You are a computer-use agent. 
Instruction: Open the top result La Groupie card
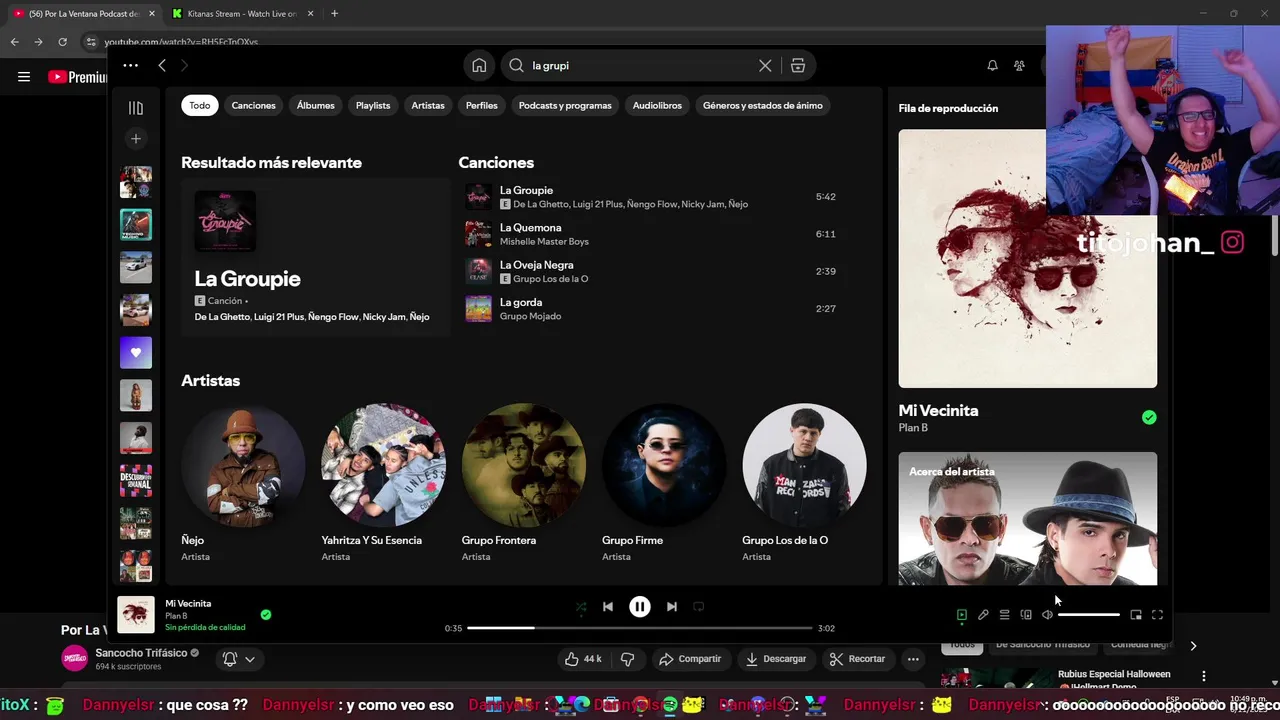pos(315,257)
